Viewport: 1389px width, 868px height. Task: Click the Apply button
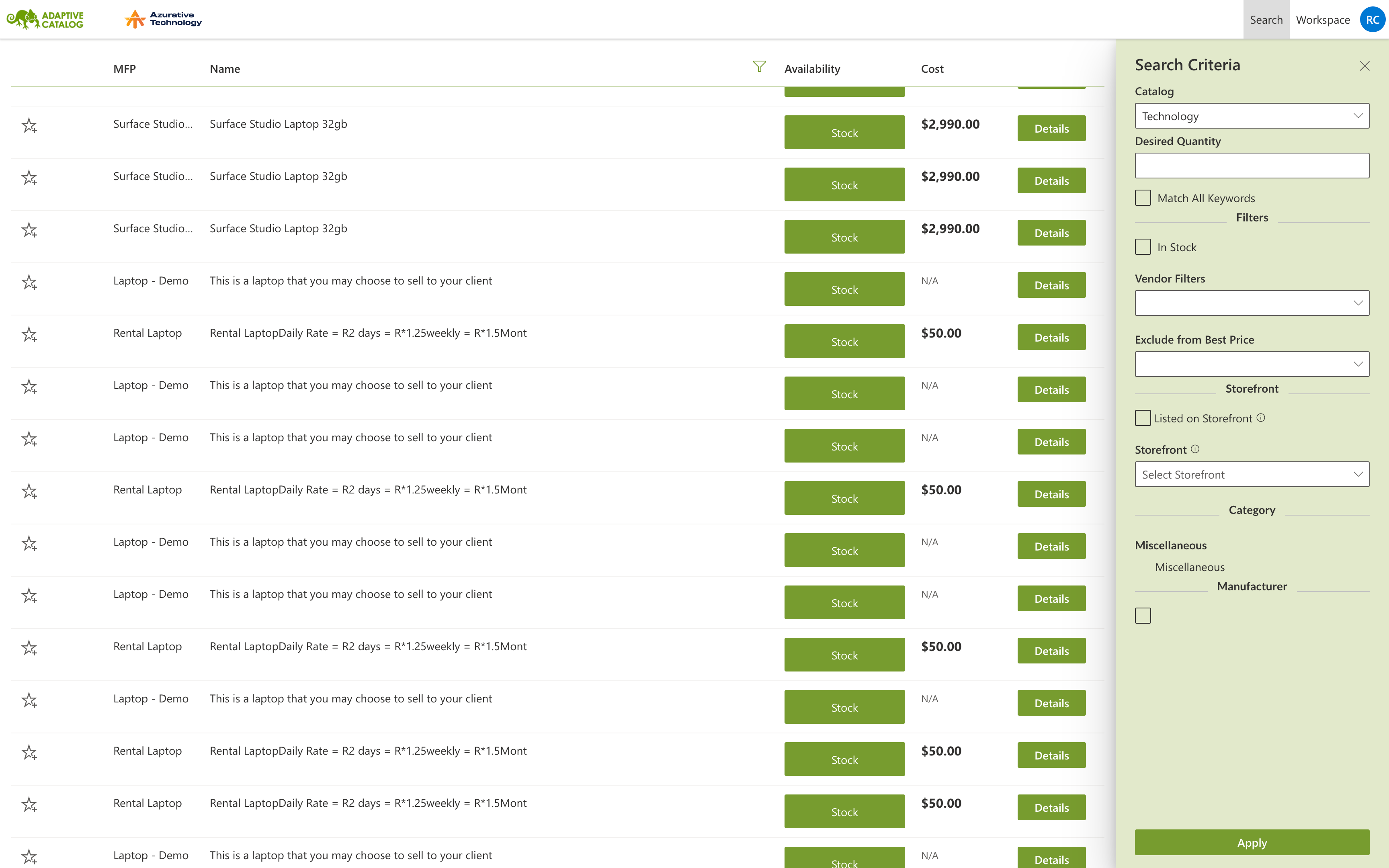click(x=1252, y=842)
